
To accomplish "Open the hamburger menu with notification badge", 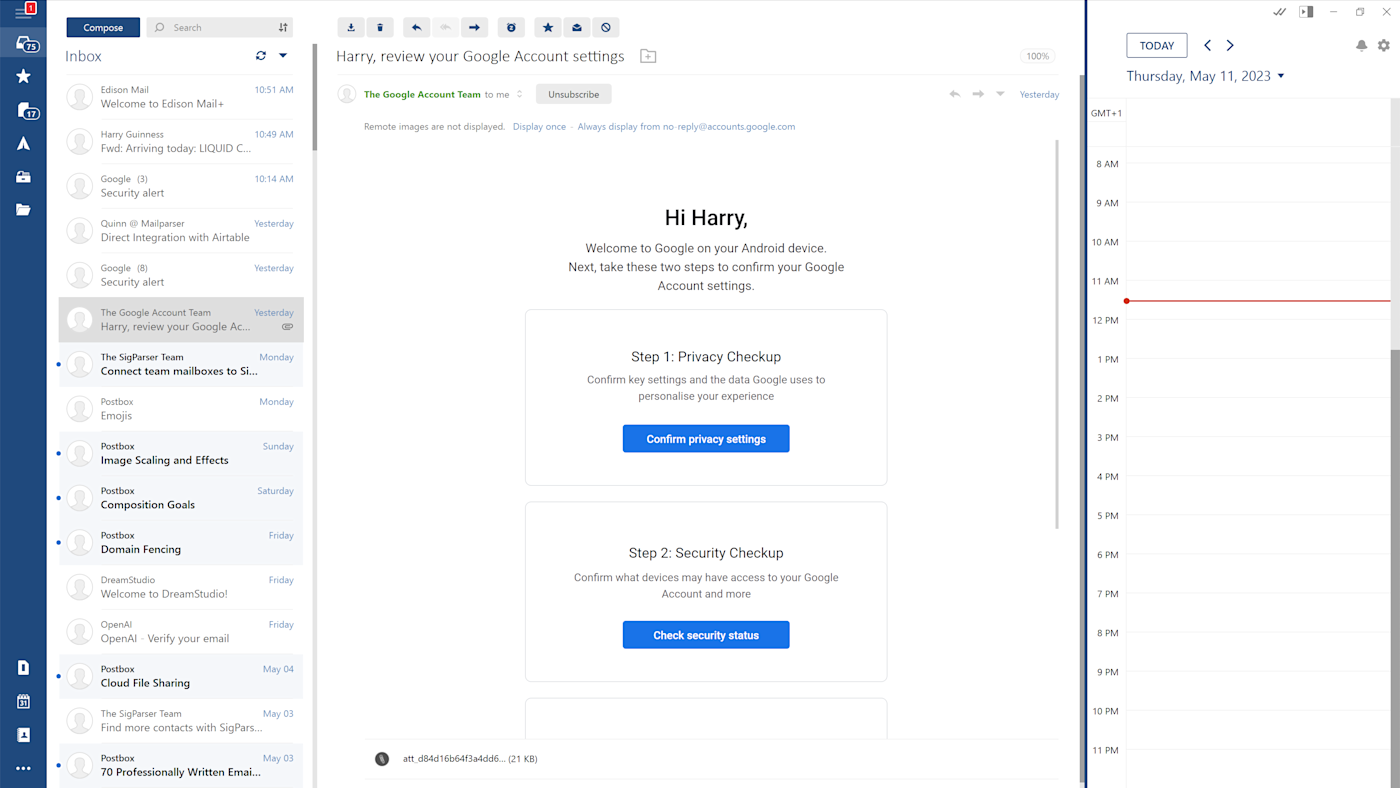I will (x=24, y=11).
